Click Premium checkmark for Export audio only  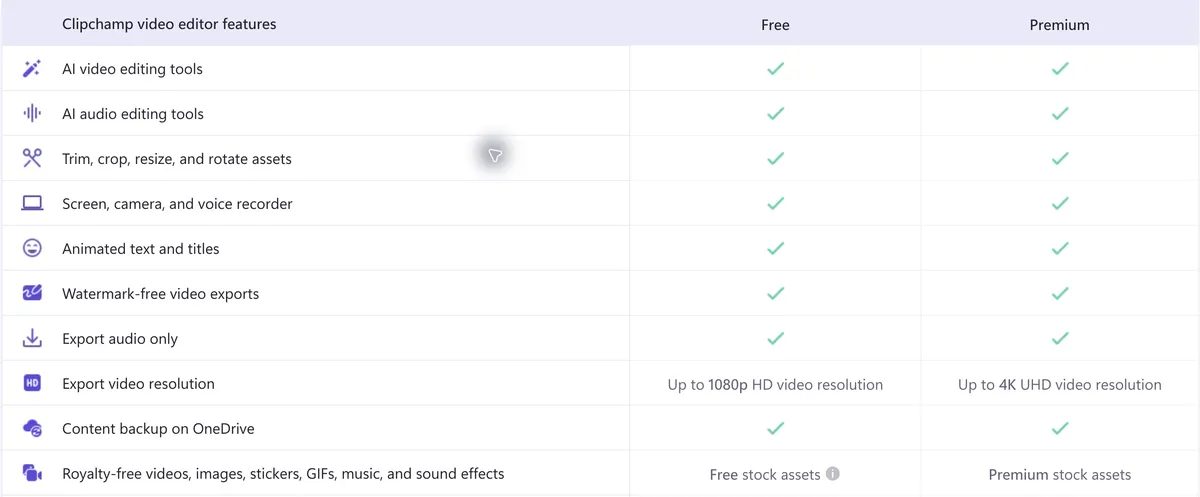point(1060,339)
